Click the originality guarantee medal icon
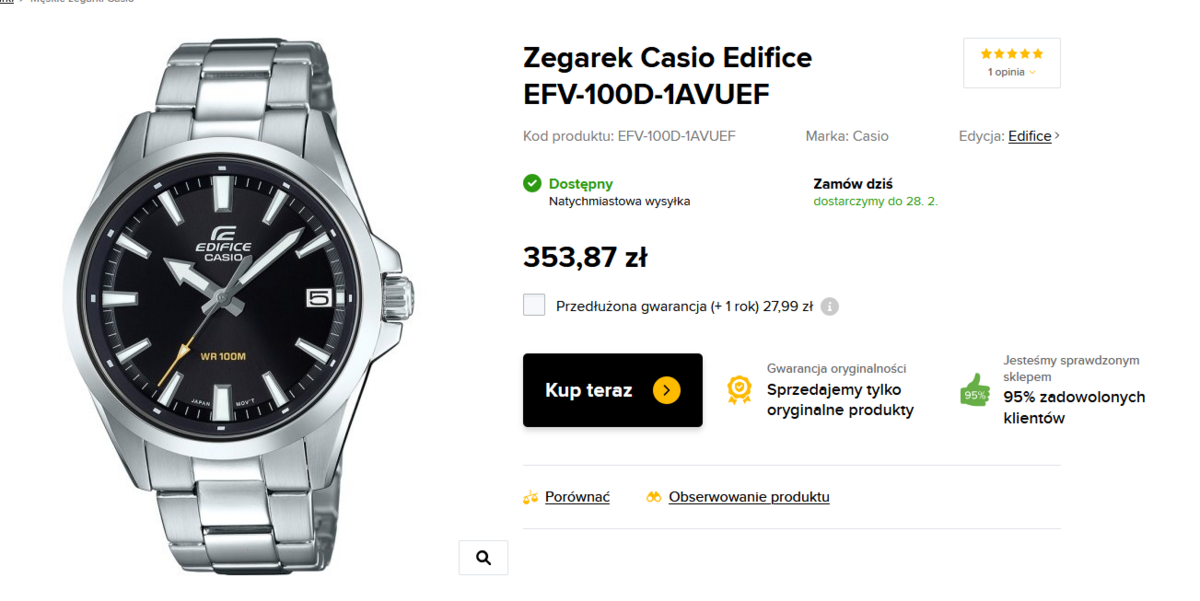The height and width of the screenshot is (601, 1200). pyautogui.click(x=739, y=389)
